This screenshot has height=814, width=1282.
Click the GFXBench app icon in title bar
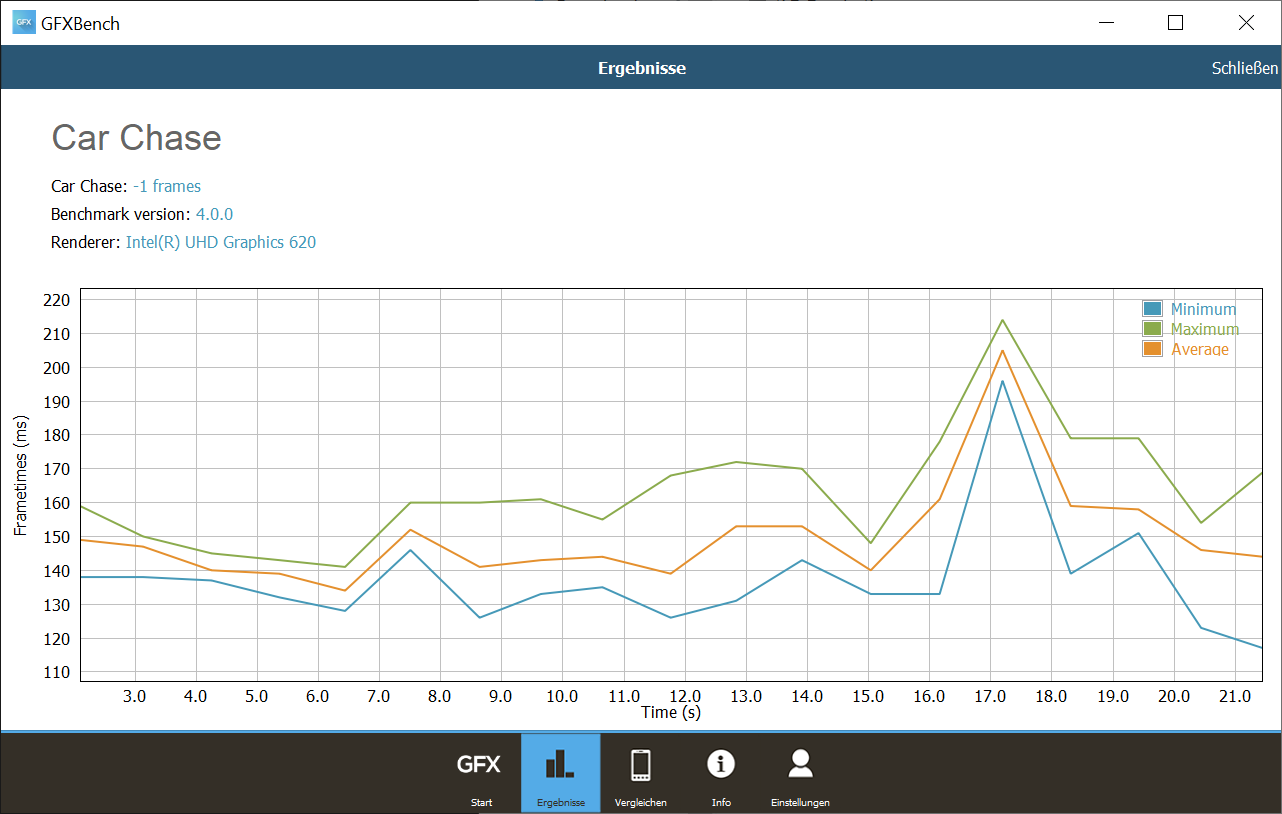tap(23, 22)
